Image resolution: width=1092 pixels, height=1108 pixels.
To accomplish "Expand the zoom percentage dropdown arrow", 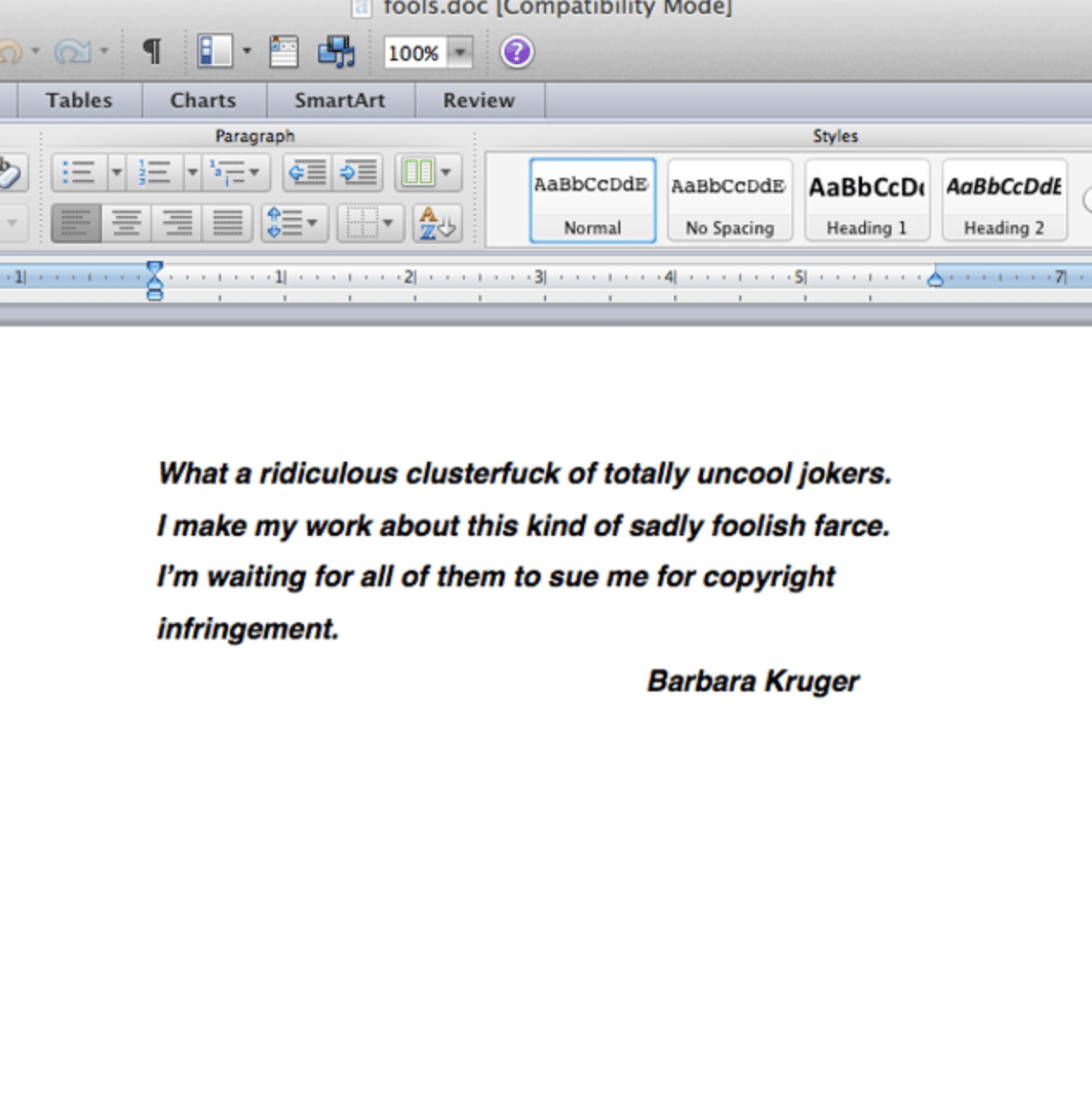I will [460, 53].
